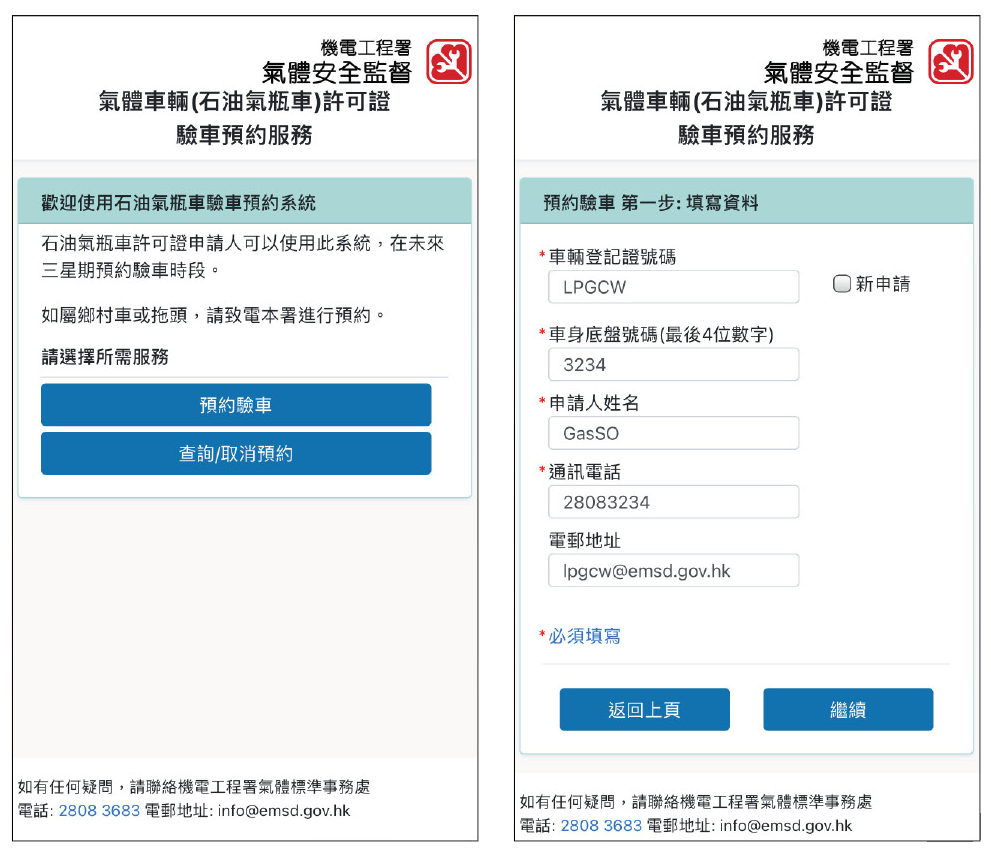Viewport: 991px width, 851px height.
Task: Open 查詢/取消預約 service
Action: (x=236, y=454)
